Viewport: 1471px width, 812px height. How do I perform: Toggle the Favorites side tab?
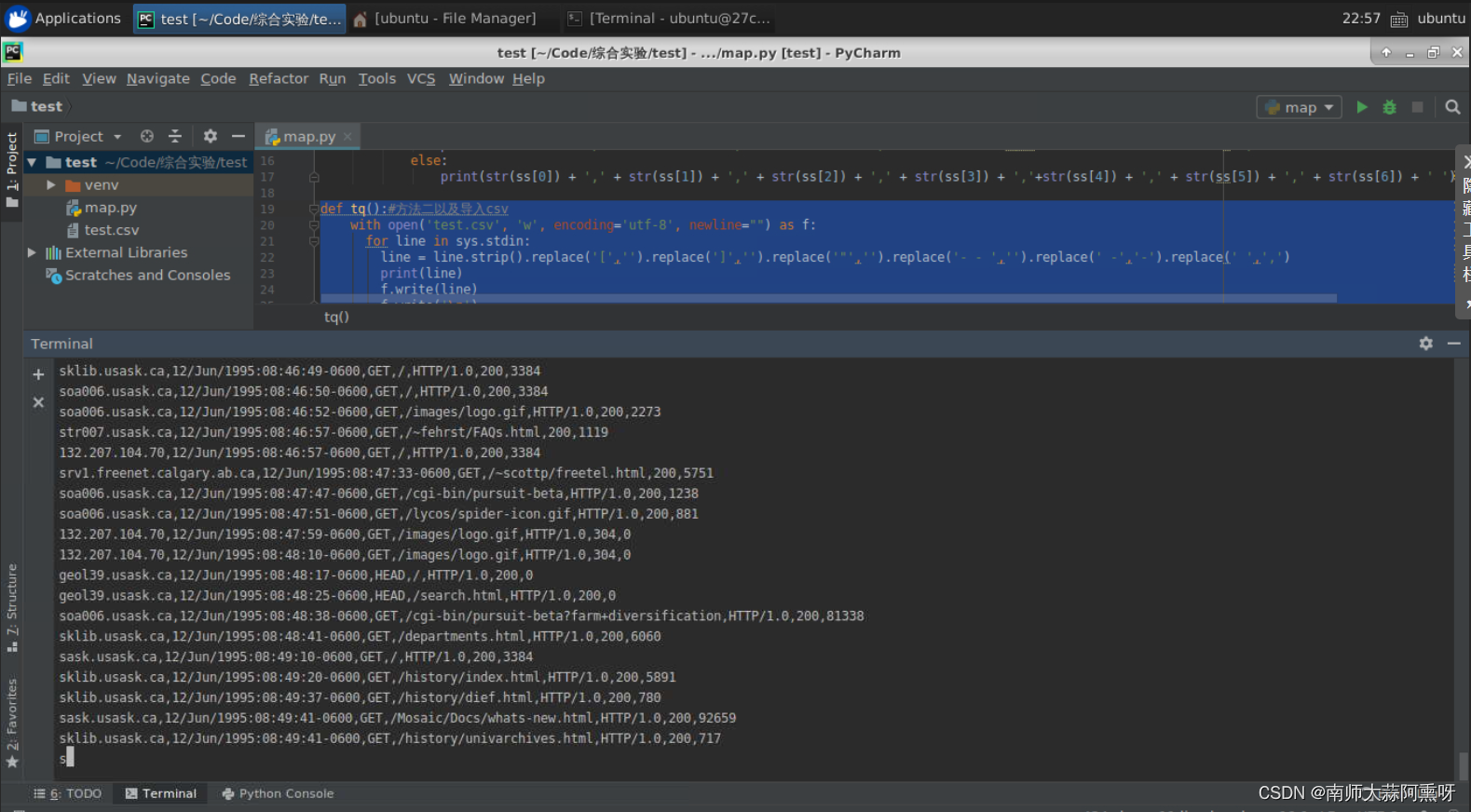click(12, 724)
